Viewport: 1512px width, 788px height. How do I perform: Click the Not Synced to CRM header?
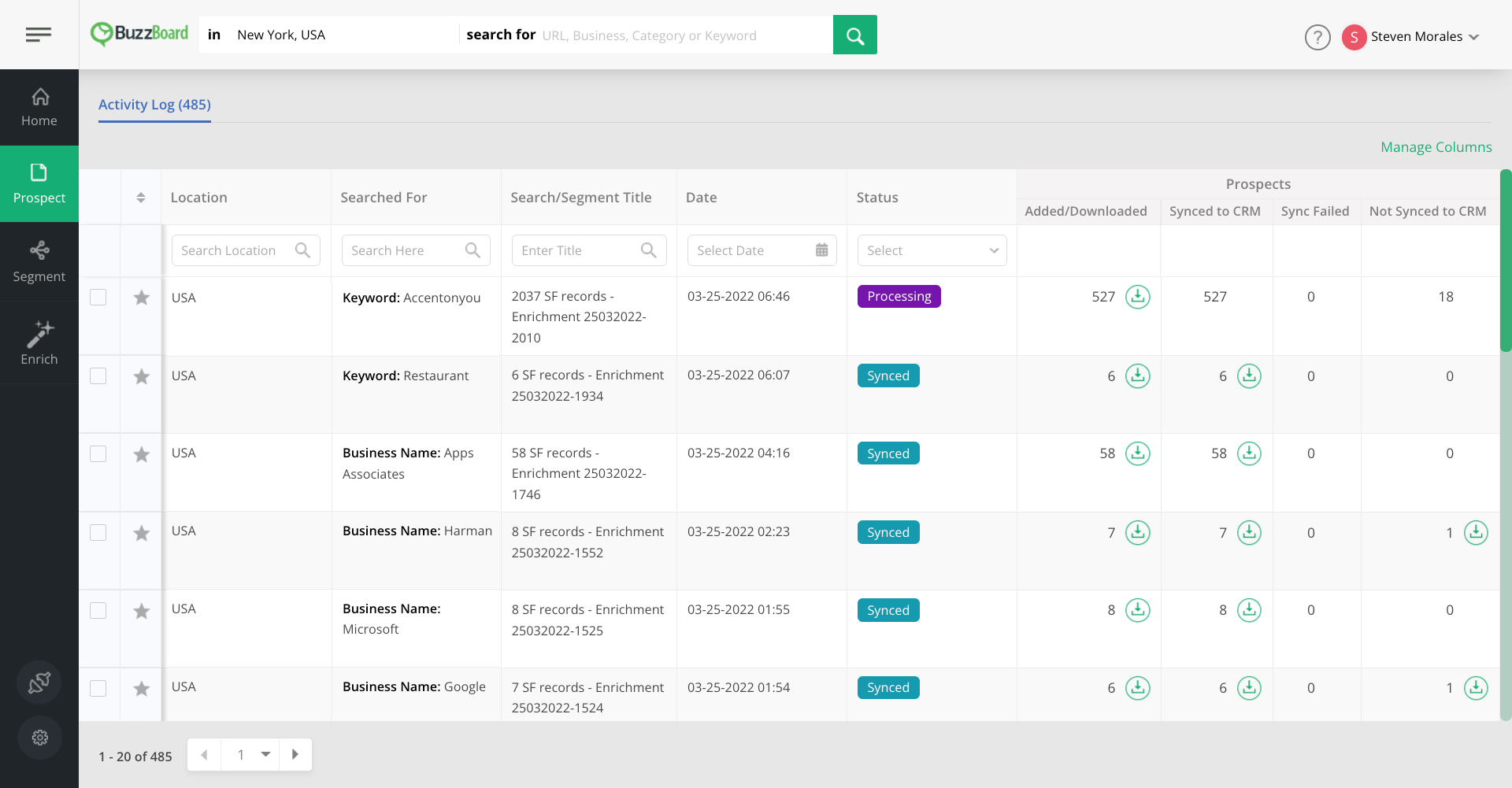1428,211
